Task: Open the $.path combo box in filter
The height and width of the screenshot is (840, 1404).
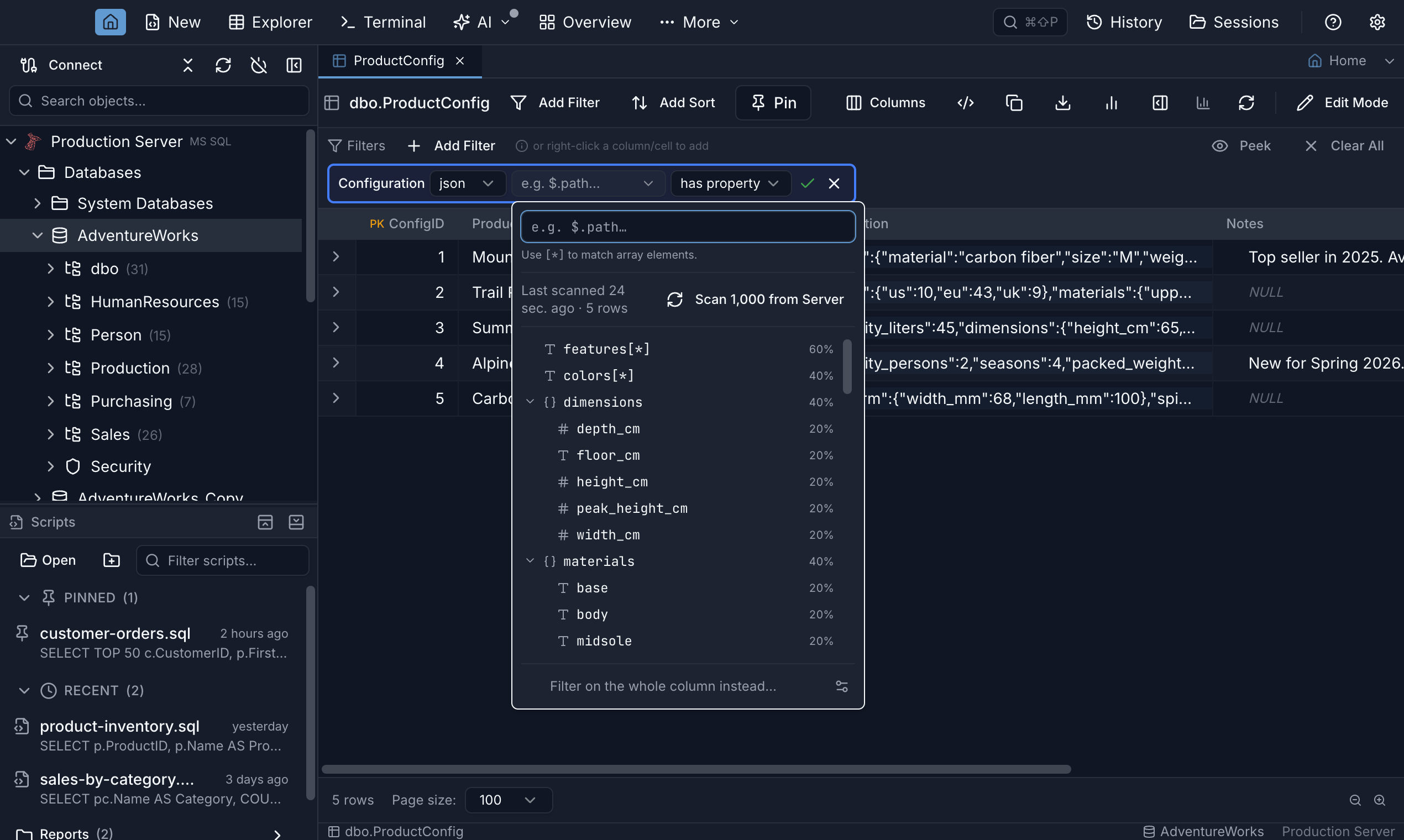Action: coord(588,183)
